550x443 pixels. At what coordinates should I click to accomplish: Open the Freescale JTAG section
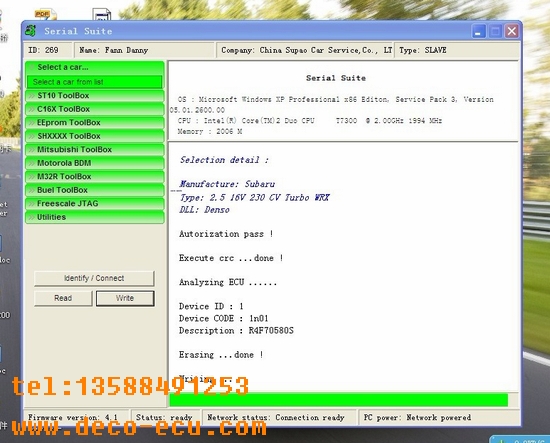[x=95, y=204]
